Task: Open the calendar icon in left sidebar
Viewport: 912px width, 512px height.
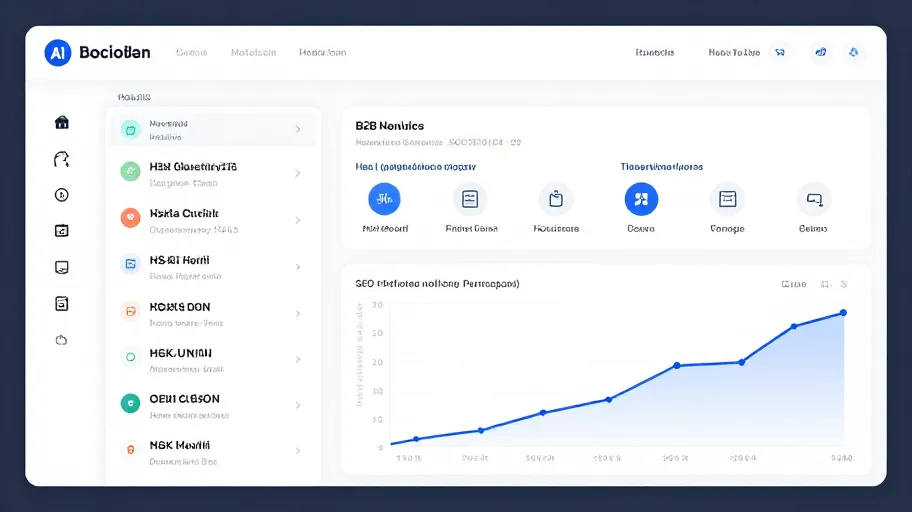Action: [x=62, y=231]
